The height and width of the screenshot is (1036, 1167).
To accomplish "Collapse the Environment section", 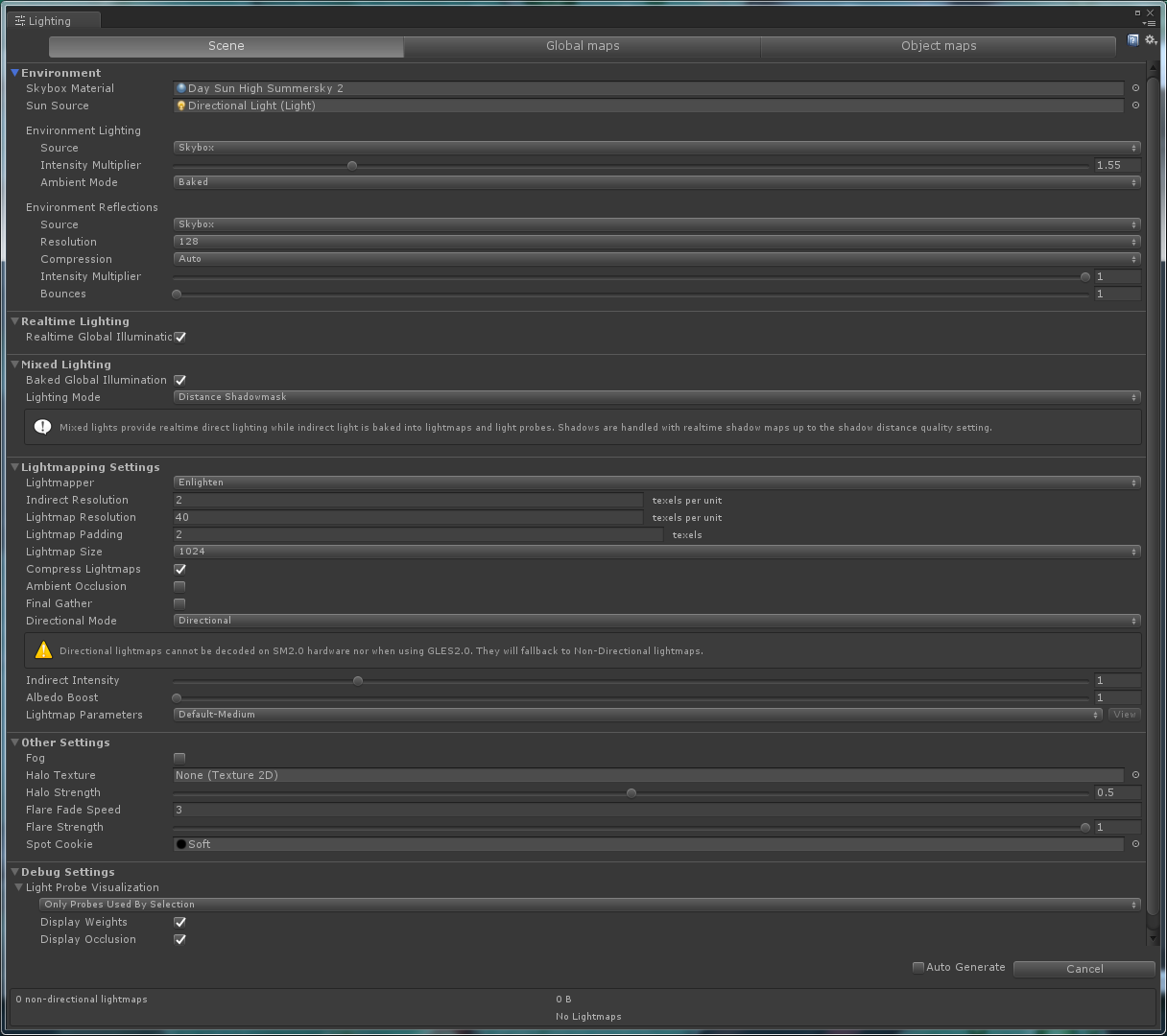I will pyautogui.click(x=13, y=72).
